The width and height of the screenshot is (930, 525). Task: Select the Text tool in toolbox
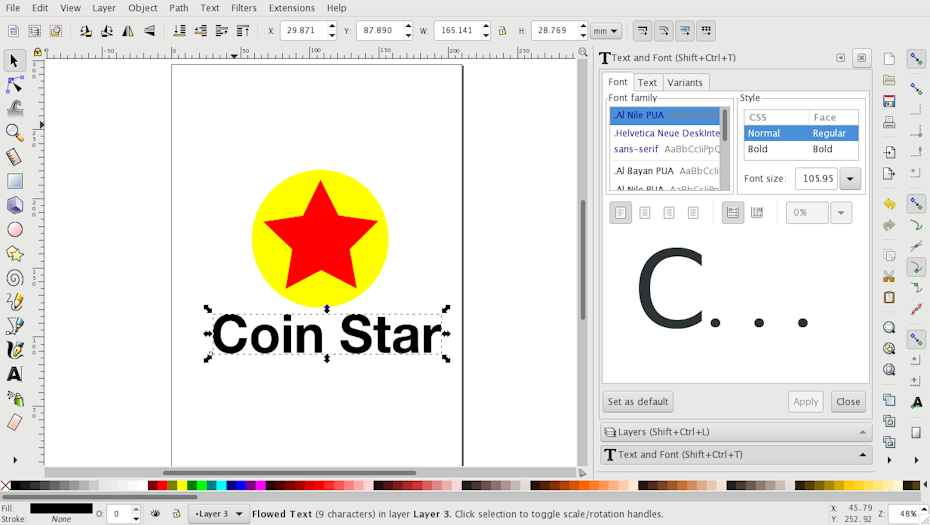pyautogui.click(x=14, y=374)
